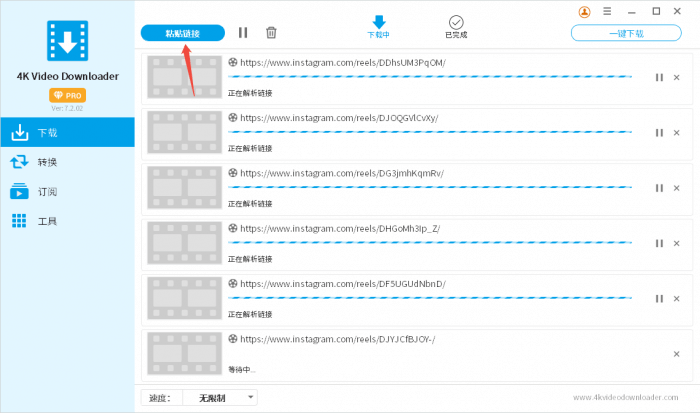Click the video reel icon before DJYJCfBJOY- URL
Image resolution: width=700 pixels, height=413 pixels.
[x=233, y=339]
